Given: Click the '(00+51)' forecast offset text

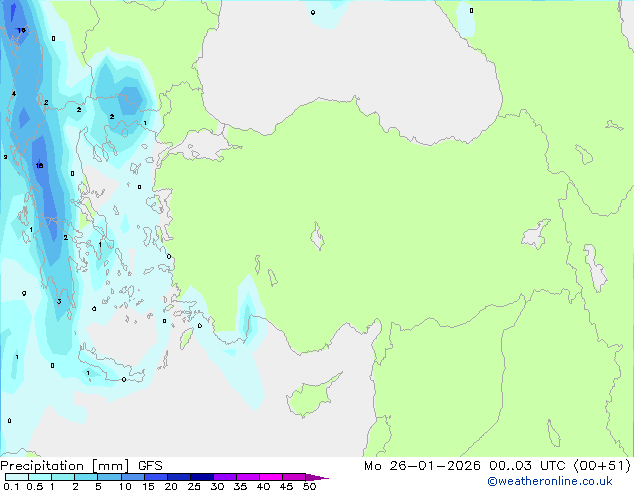Looking at the screenshot, I should (602, 466).
